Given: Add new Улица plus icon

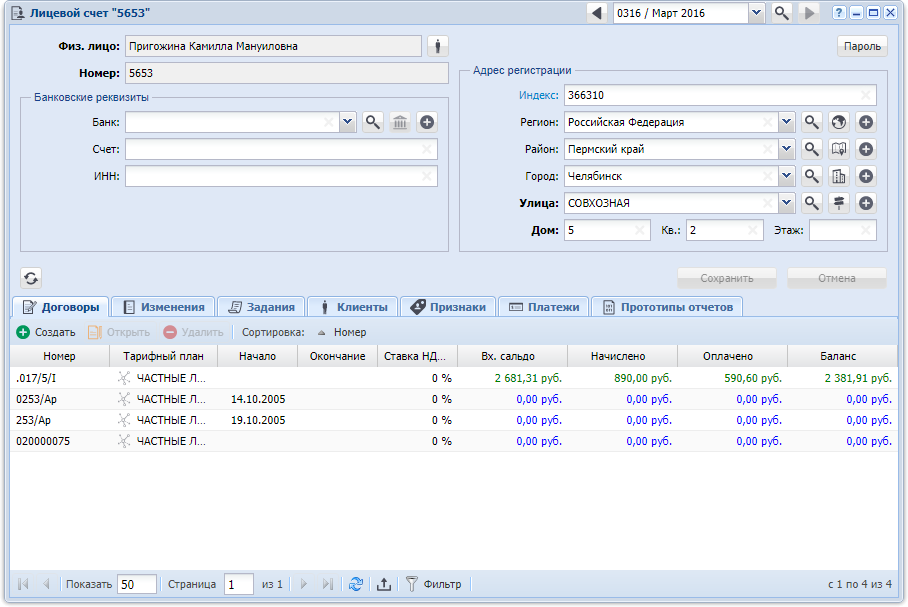Looking at the screenshot, I should coord(866,203).
